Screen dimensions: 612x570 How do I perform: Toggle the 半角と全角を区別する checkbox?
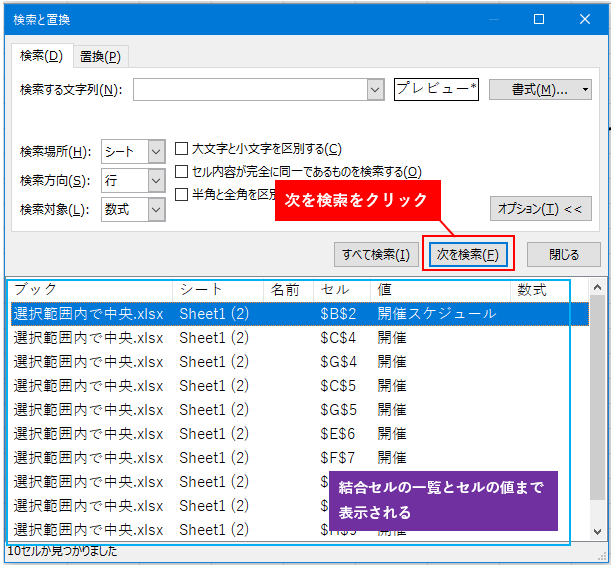coord(182,195)
